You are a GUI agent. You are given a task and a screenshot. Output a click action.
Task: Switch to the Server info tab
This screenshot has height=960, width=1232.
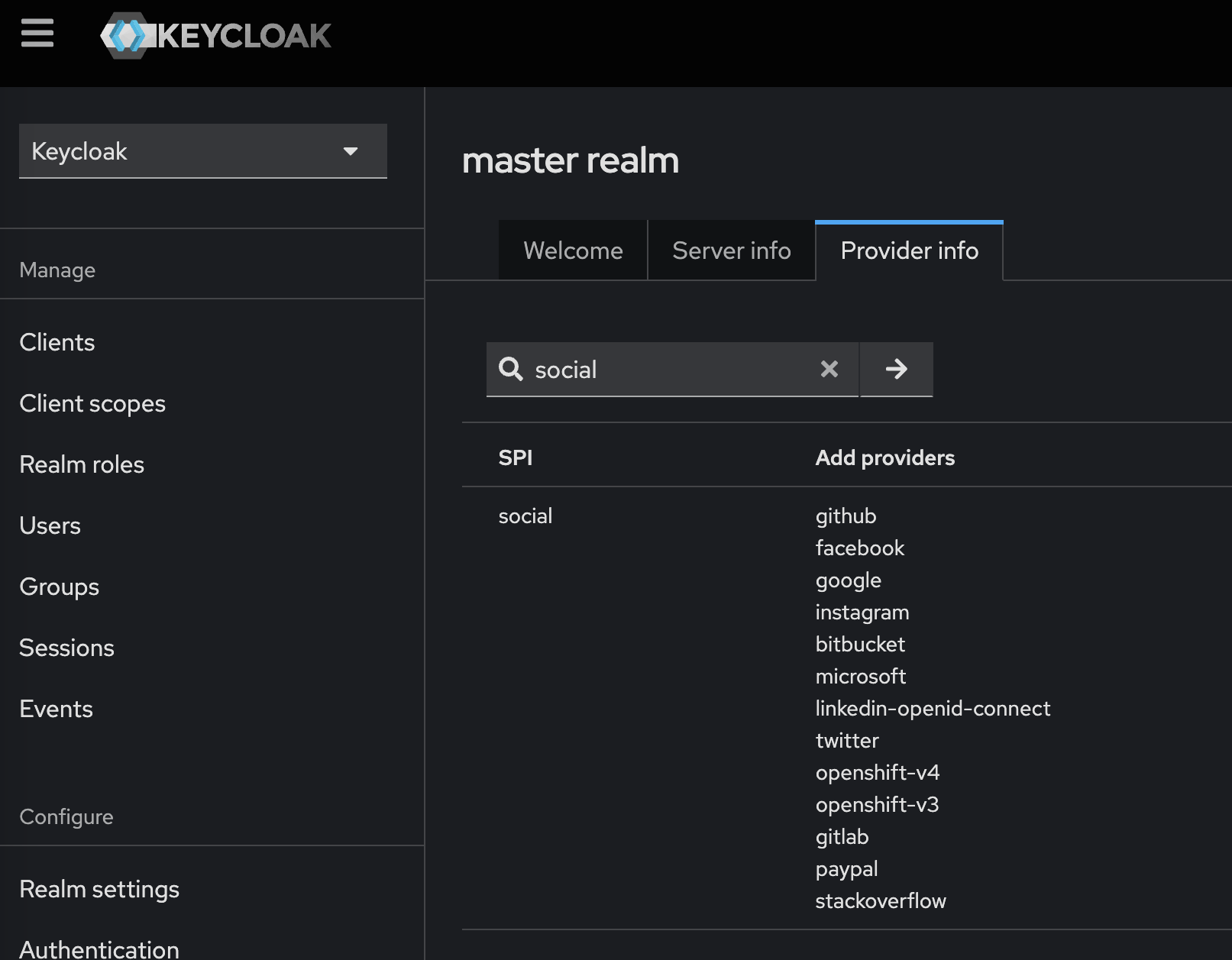point(732,251)
